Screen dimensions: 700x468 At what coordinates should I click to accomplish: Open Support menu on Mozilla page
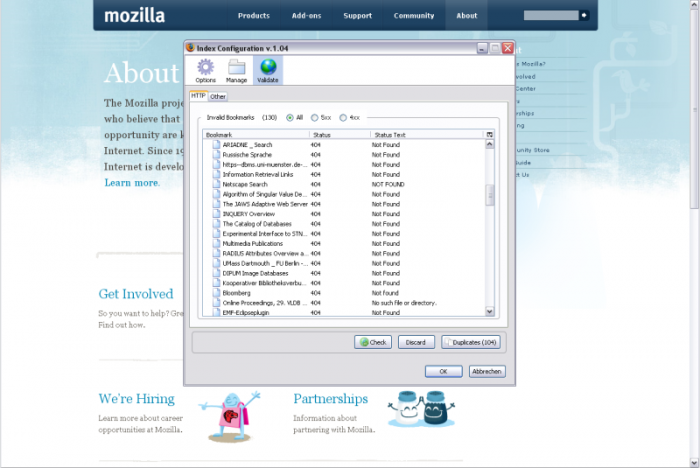click(357, 16)
